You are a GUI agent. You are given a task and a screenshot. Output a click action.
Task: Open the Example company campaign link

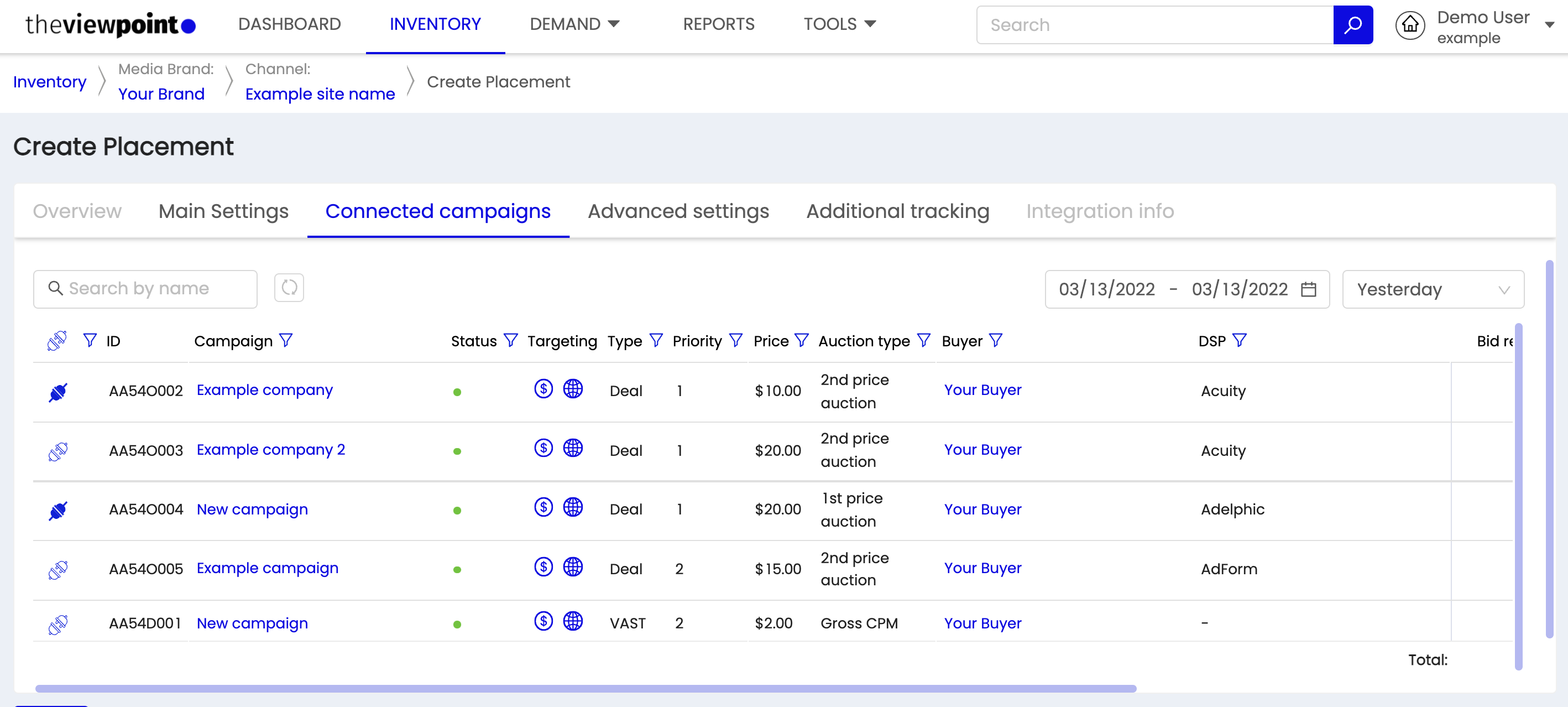pos(264,389)
